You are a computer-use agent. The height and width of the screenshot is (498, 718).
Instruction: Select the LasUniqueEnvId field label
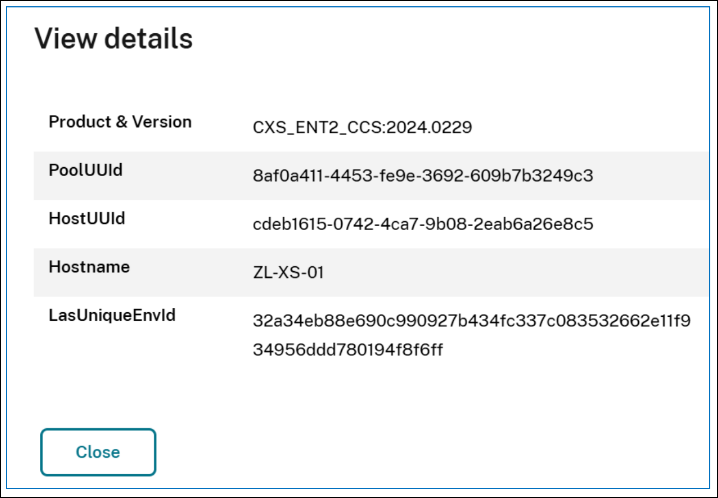(x=112, y=315)
